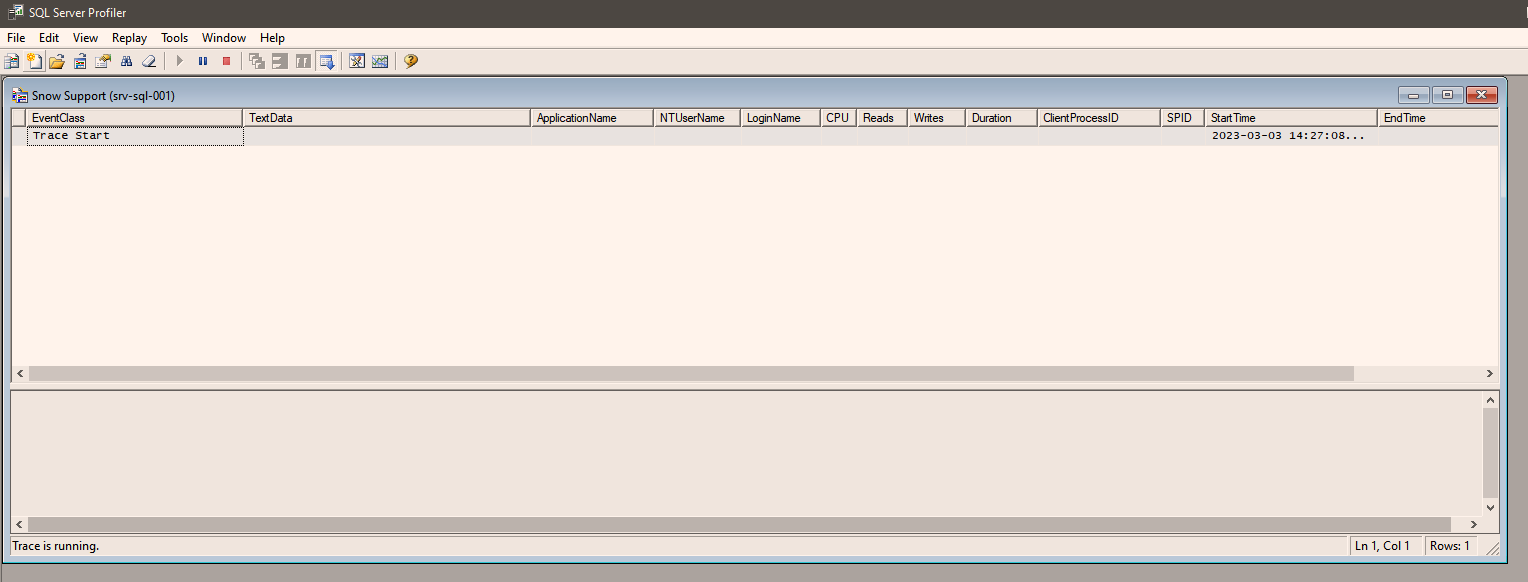Click the EndTime column header
The image size is (1528, 582).
point(1438,118)
